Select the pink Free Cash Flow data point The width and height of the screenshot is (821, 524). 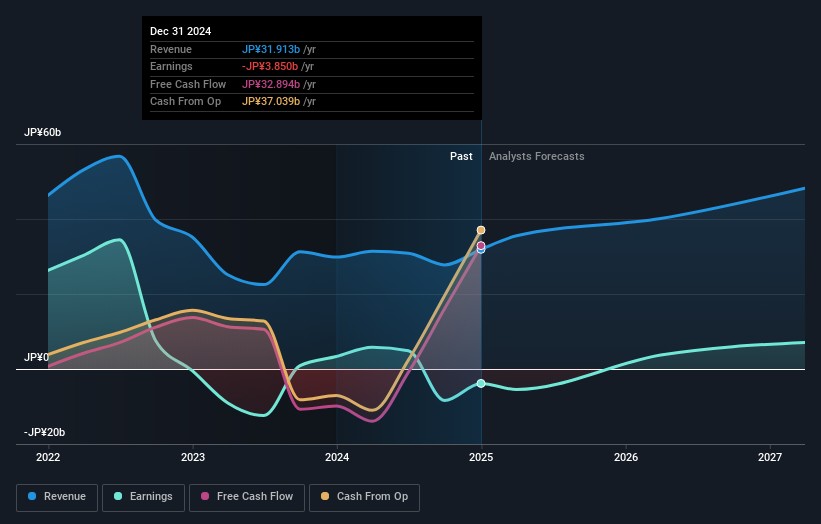pyautogui.click(x=481, y=246)
